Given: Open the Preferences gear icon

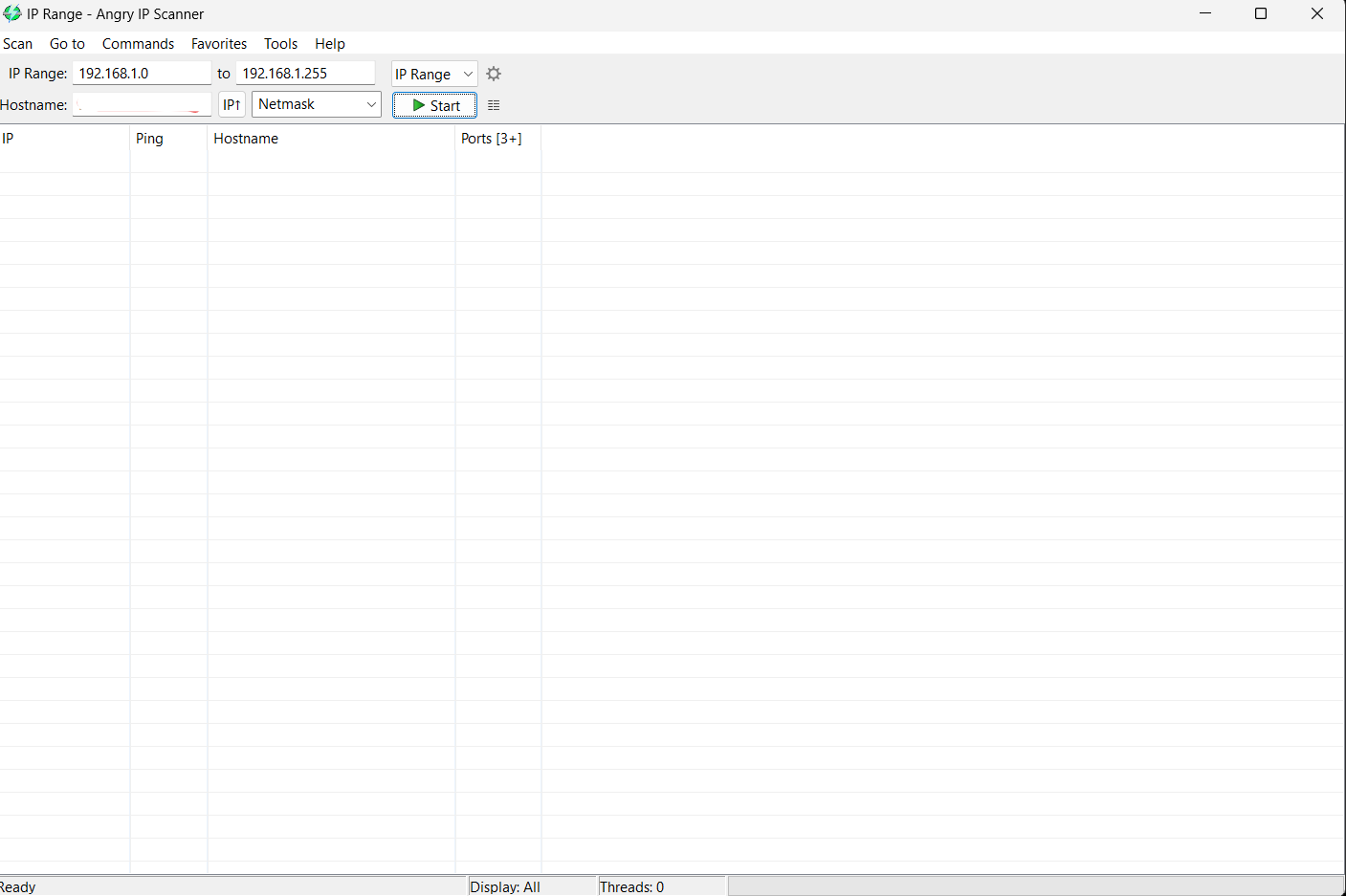Looking at the screenshot, I should point(494,74).
